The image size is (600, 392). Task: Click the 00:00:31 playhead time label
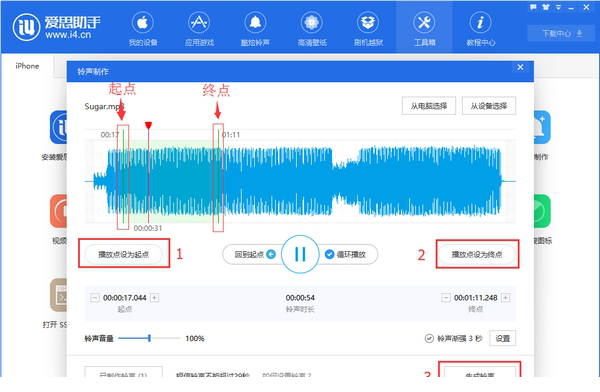coord(148,228)
